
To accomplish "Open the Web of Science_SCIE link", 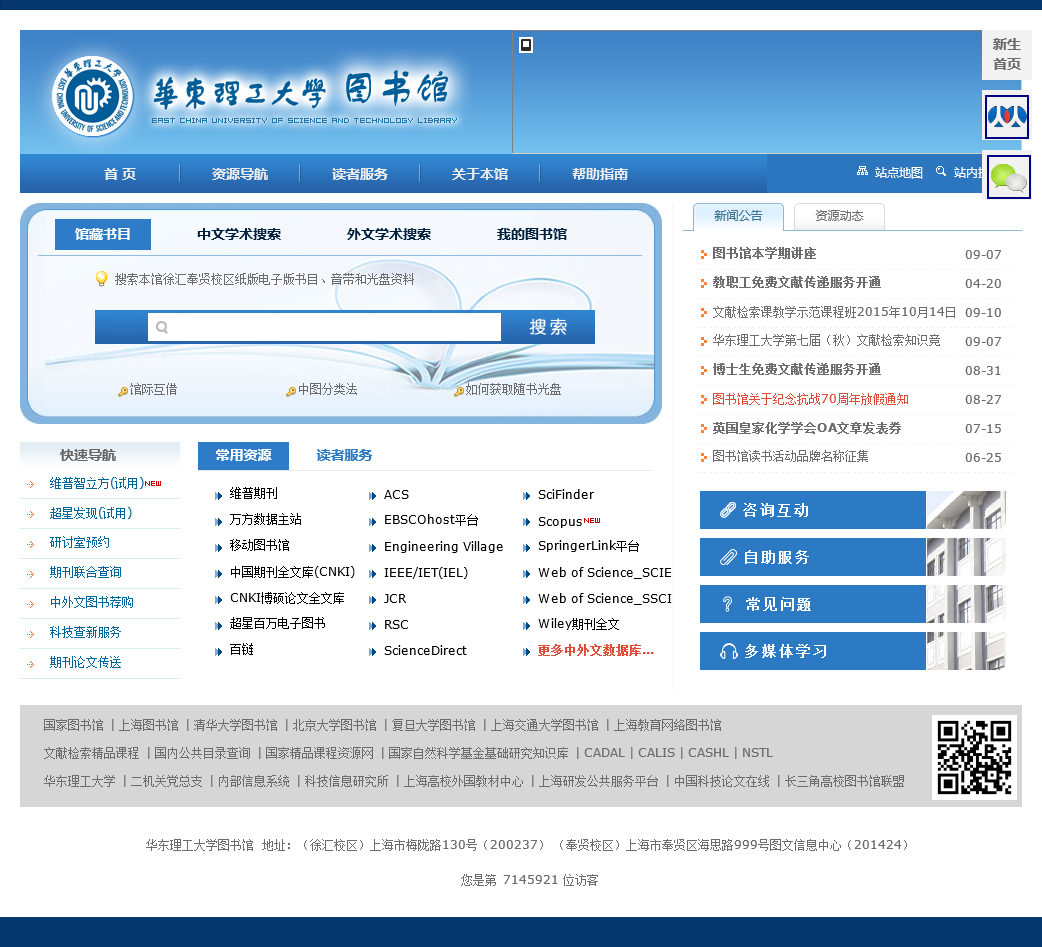I will (605, 573).
